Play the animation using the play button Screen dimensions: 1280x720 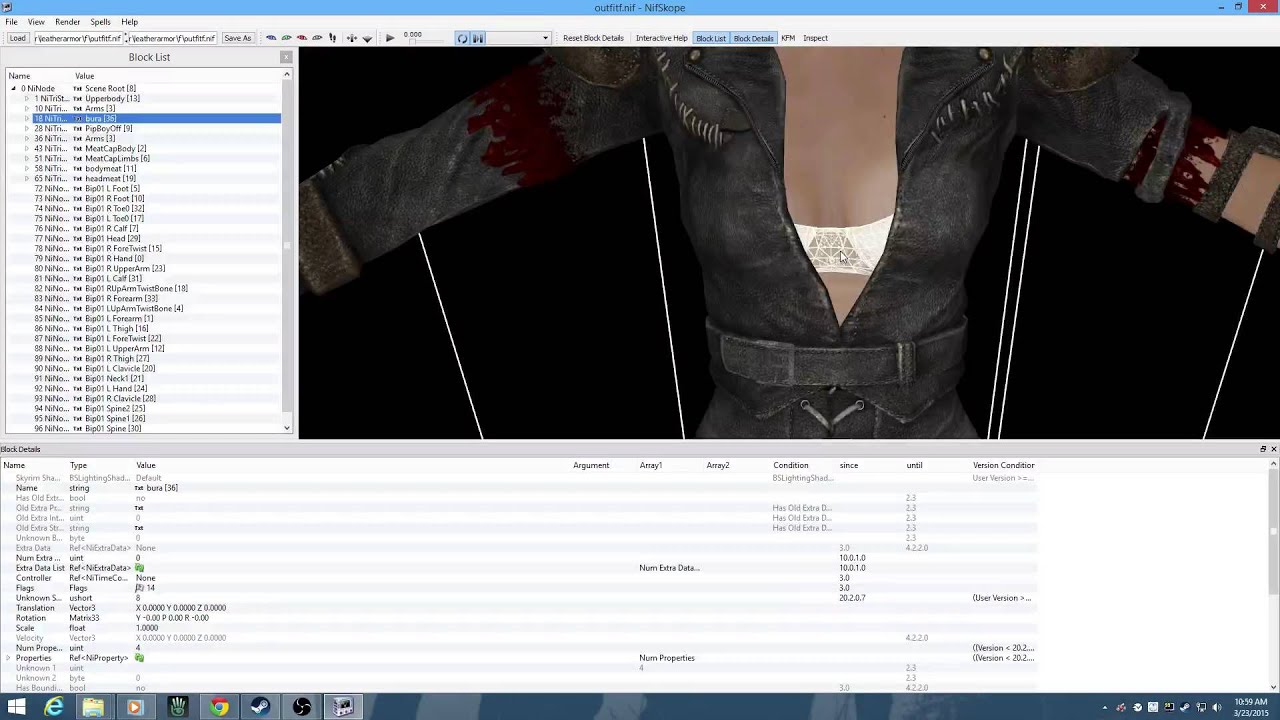[390, 38]
